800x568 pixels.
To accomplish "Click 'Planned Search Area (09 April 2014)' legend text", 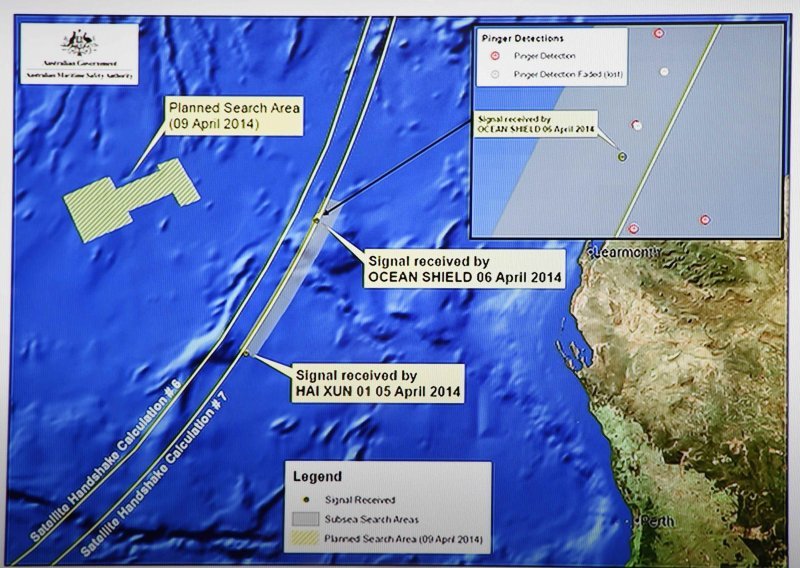I will tap(404, 539).
